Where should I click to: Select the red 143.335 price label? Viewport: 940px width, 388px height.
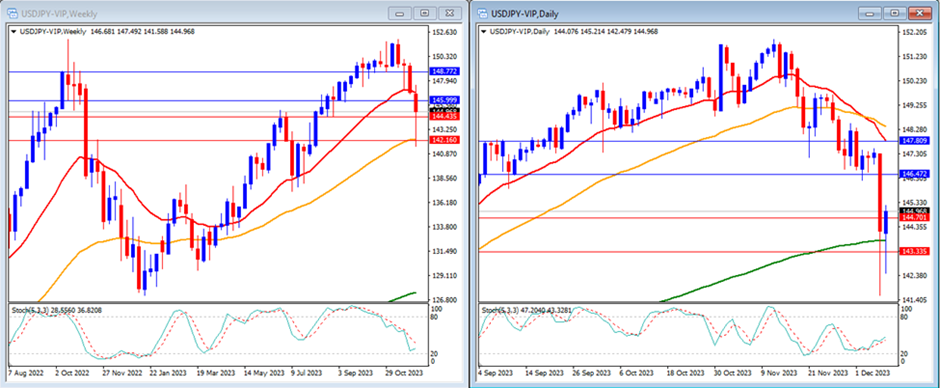915,252
